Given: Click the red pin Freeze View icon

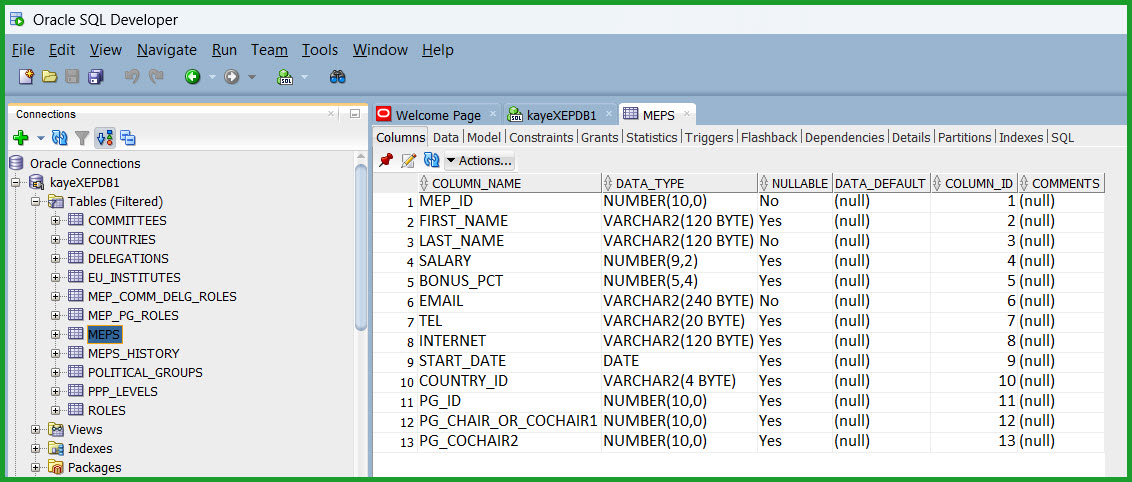Looking at the screenshot, I should pos(386,160).
